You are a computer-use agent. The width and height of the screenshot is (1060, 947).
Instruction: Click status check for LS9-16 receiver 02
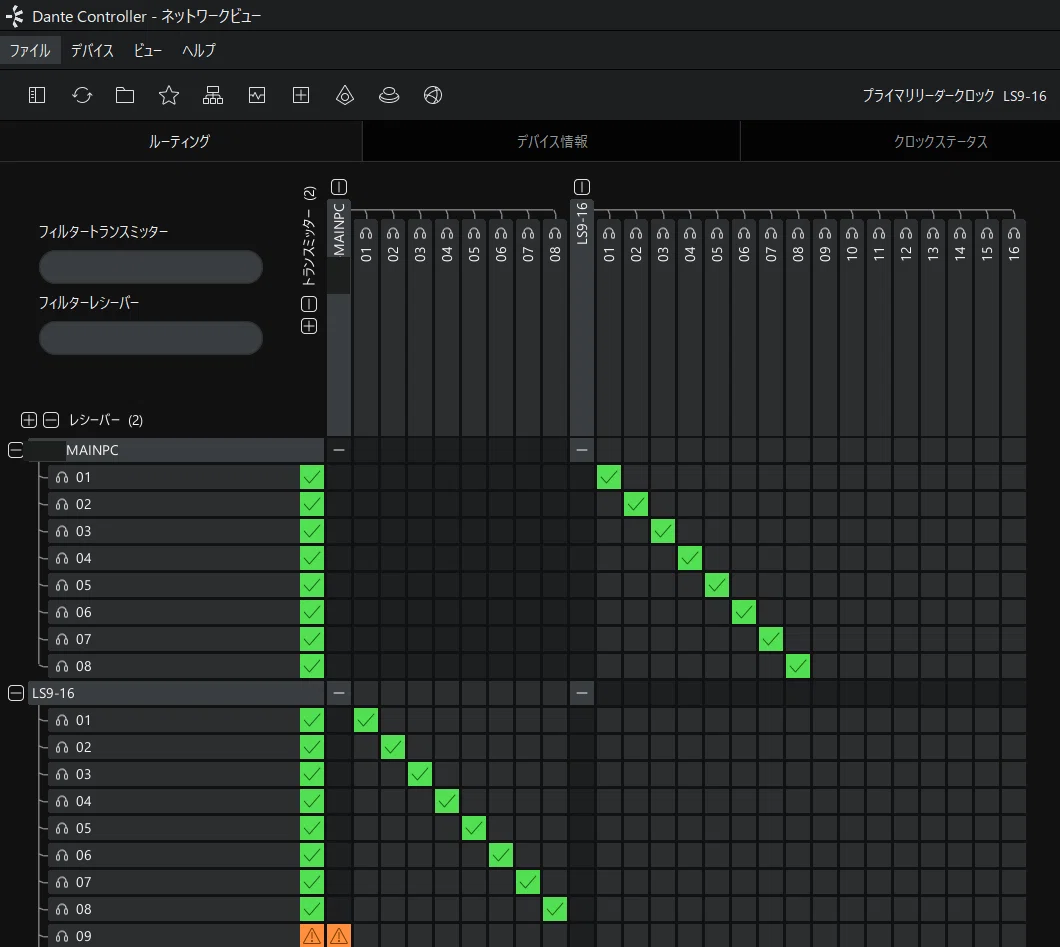coord(312,748)
